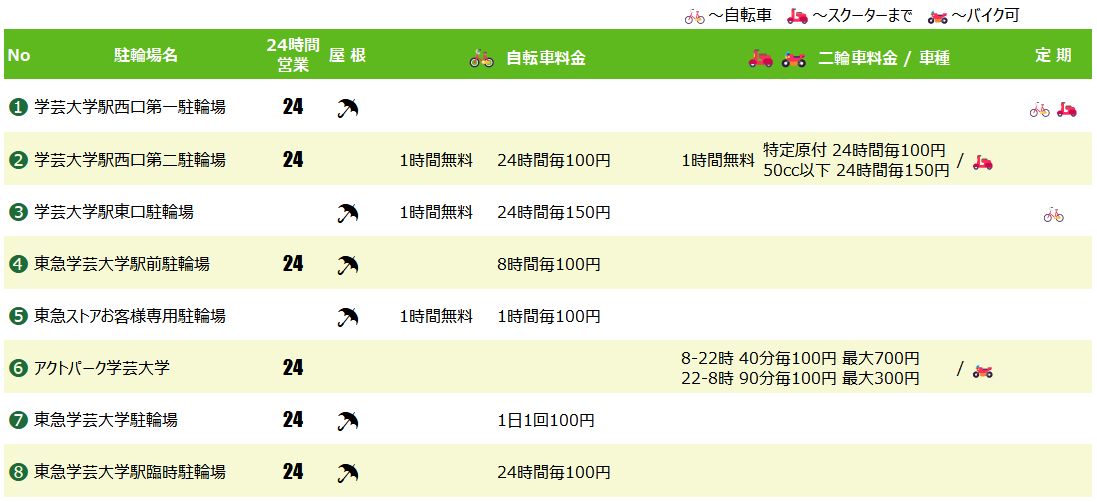
Task: Click the bicycle icon in 自転車料金 header
Action: pyautogui.click(x=481, y=58)
